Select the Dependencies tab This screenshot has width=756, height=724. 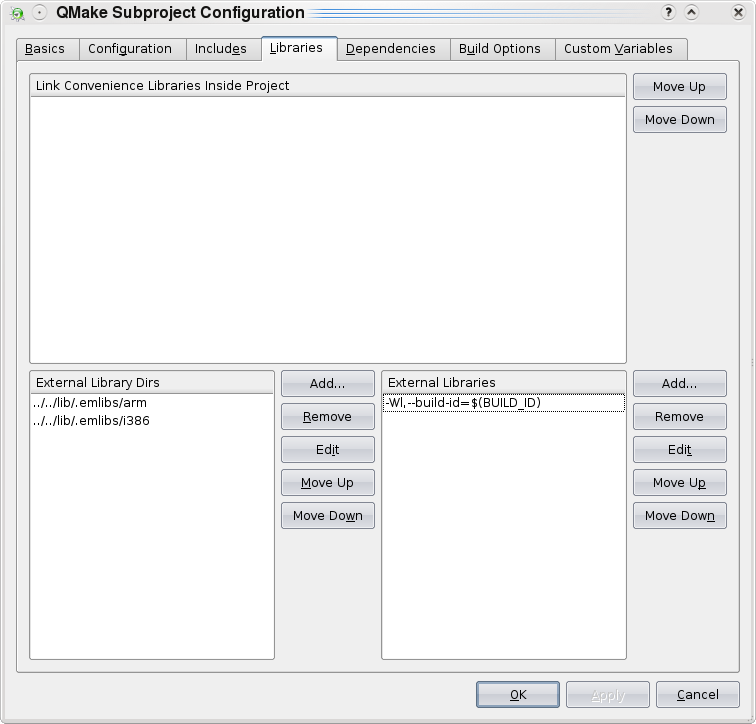coord(390,49)
